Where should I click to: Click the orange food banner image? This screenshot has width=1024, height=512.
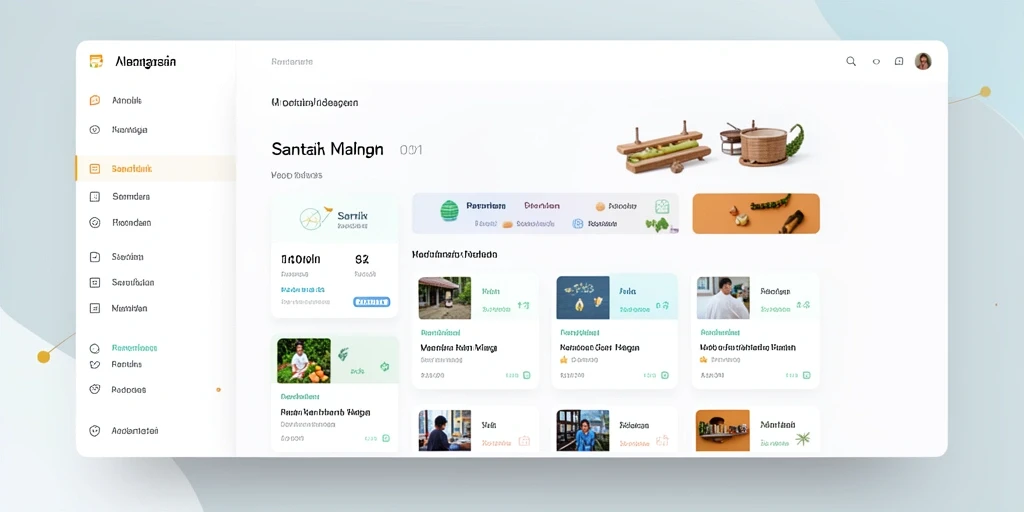point(756,214)
